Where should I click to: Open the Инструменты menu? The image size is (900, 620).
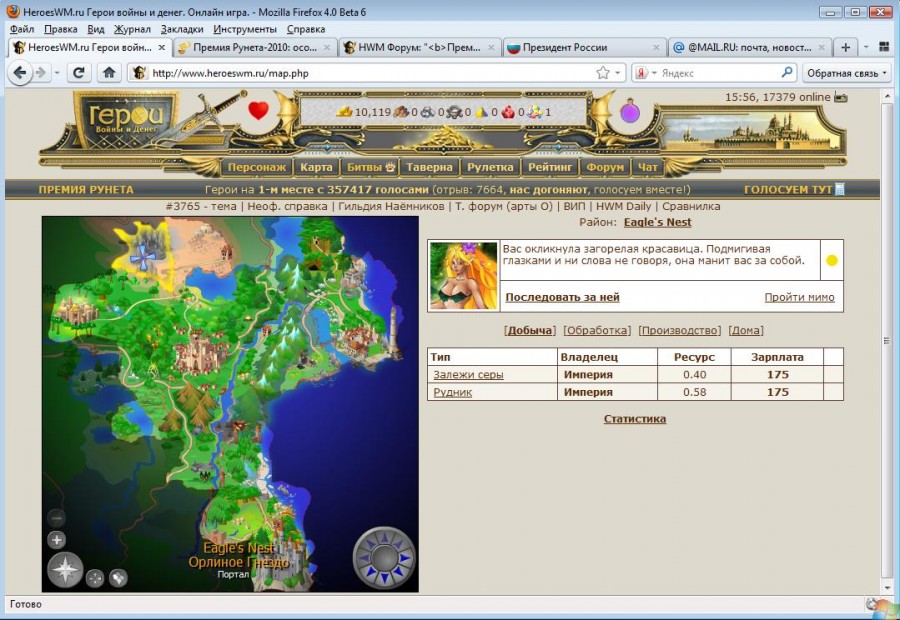245,29
